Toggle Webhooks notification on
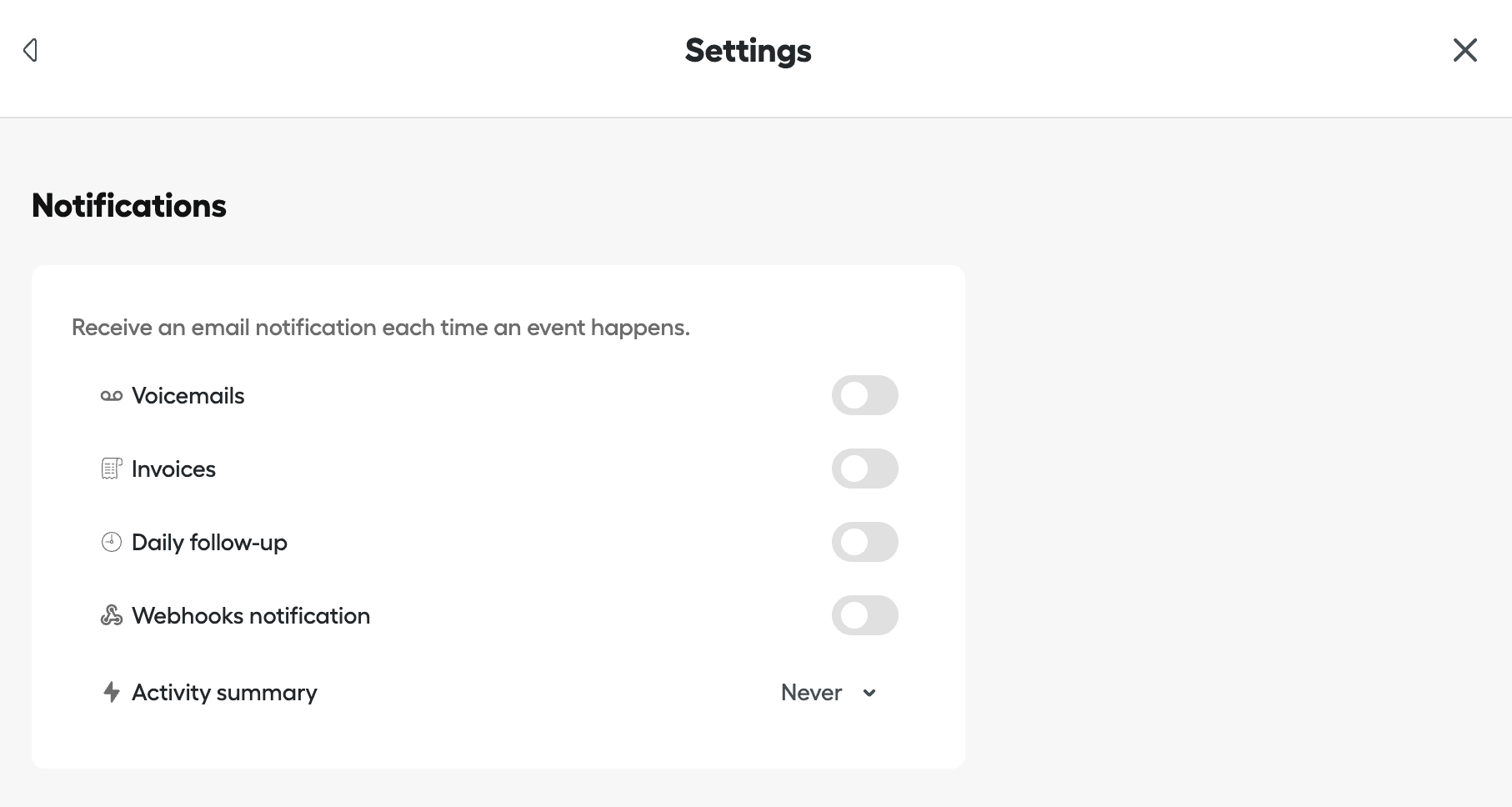The height and width of the screenshot is (807, 1512). [864, 615]
